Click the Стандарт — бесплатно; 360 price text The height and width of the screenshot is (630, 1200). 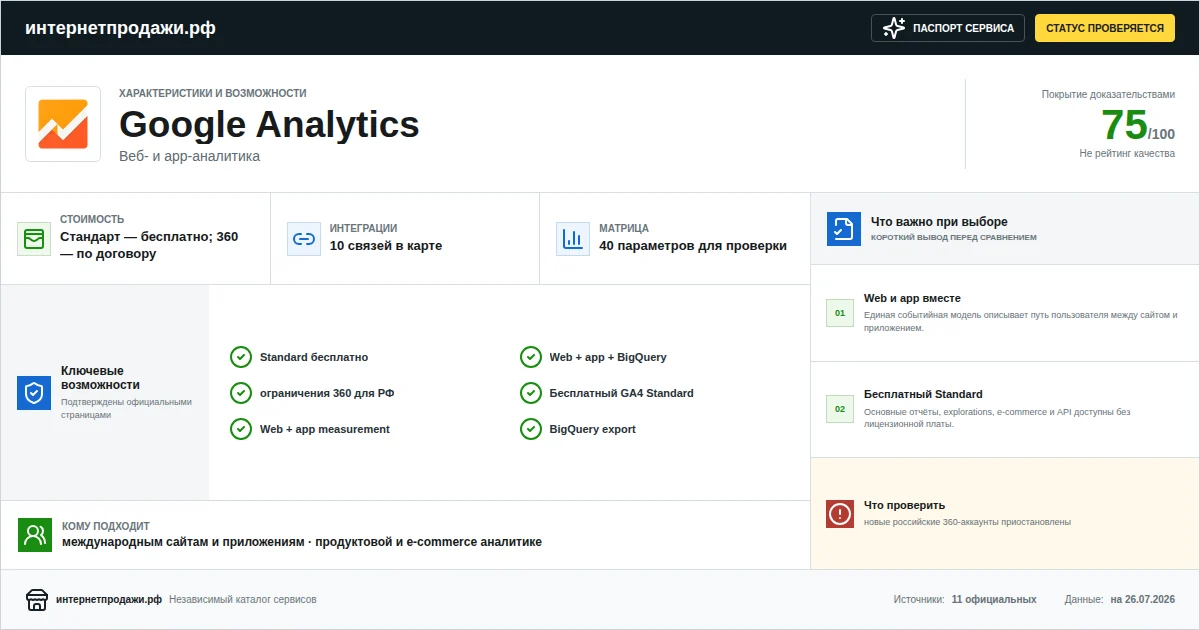149,245
